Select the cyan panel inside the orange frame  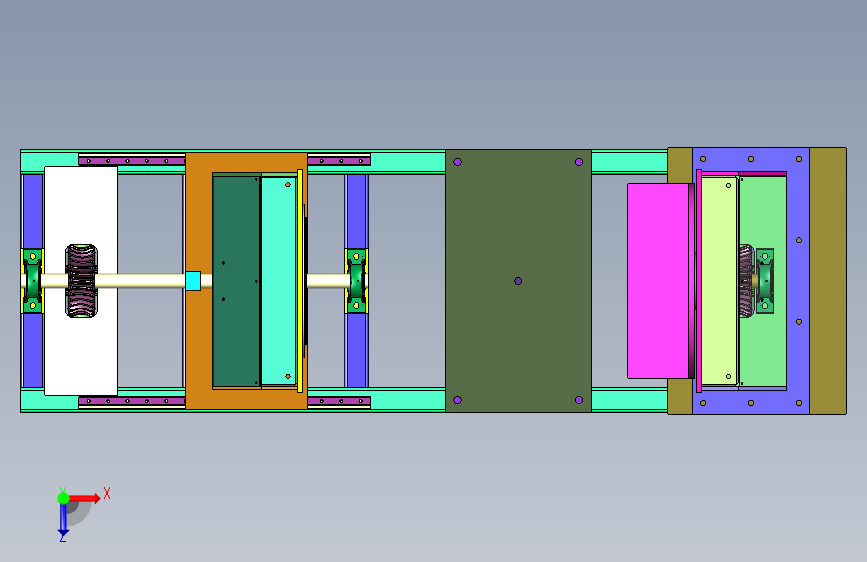pyautogui.click(x=279, y=281)
